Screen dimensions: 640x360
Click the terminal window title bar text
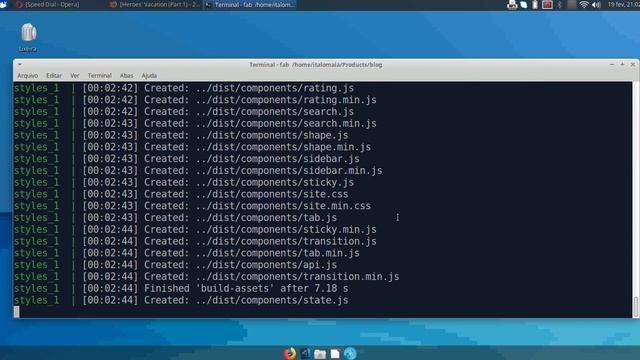click(x=316, y=64)
